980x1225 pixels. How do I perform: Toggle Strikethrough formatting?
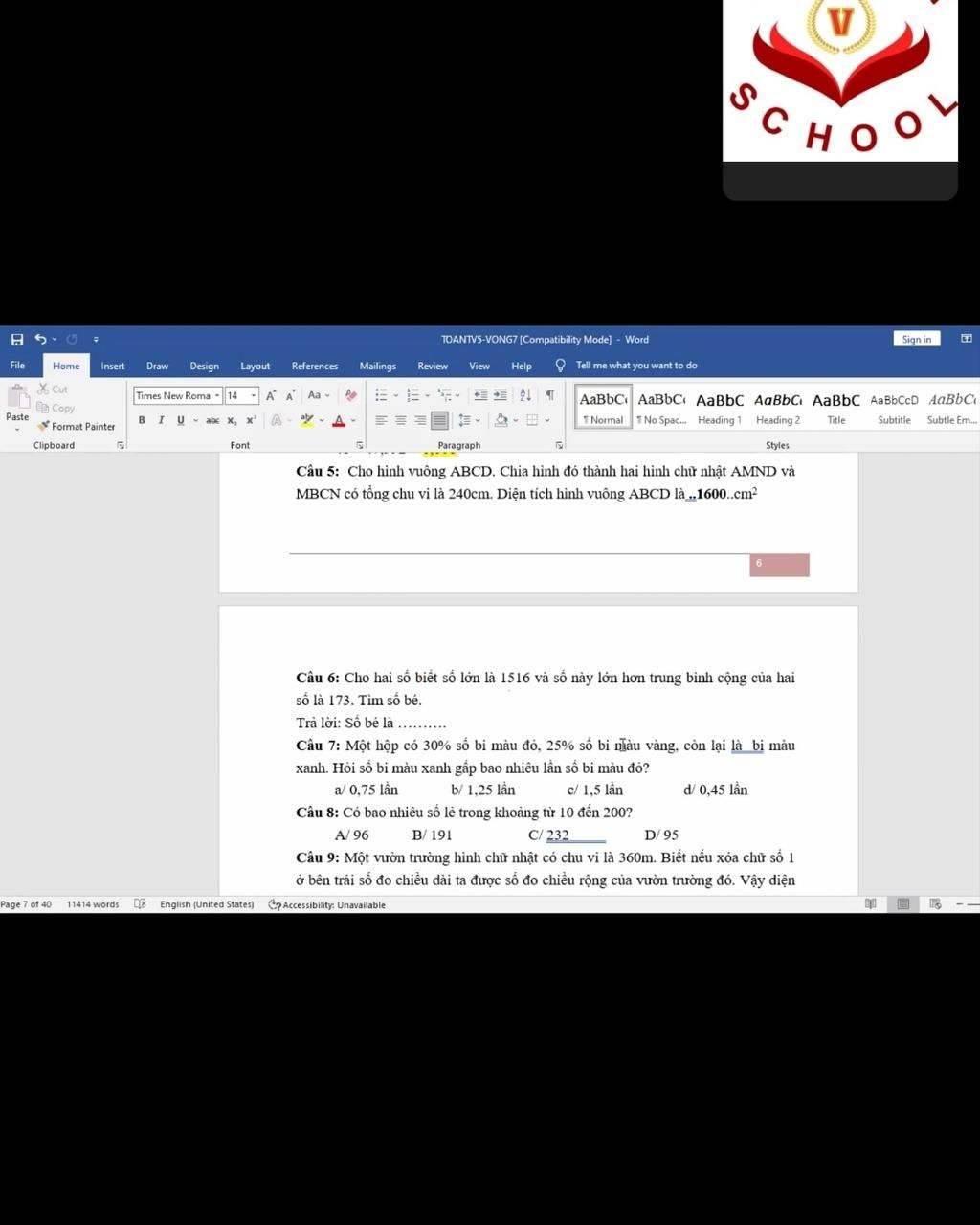coord(212,420)
